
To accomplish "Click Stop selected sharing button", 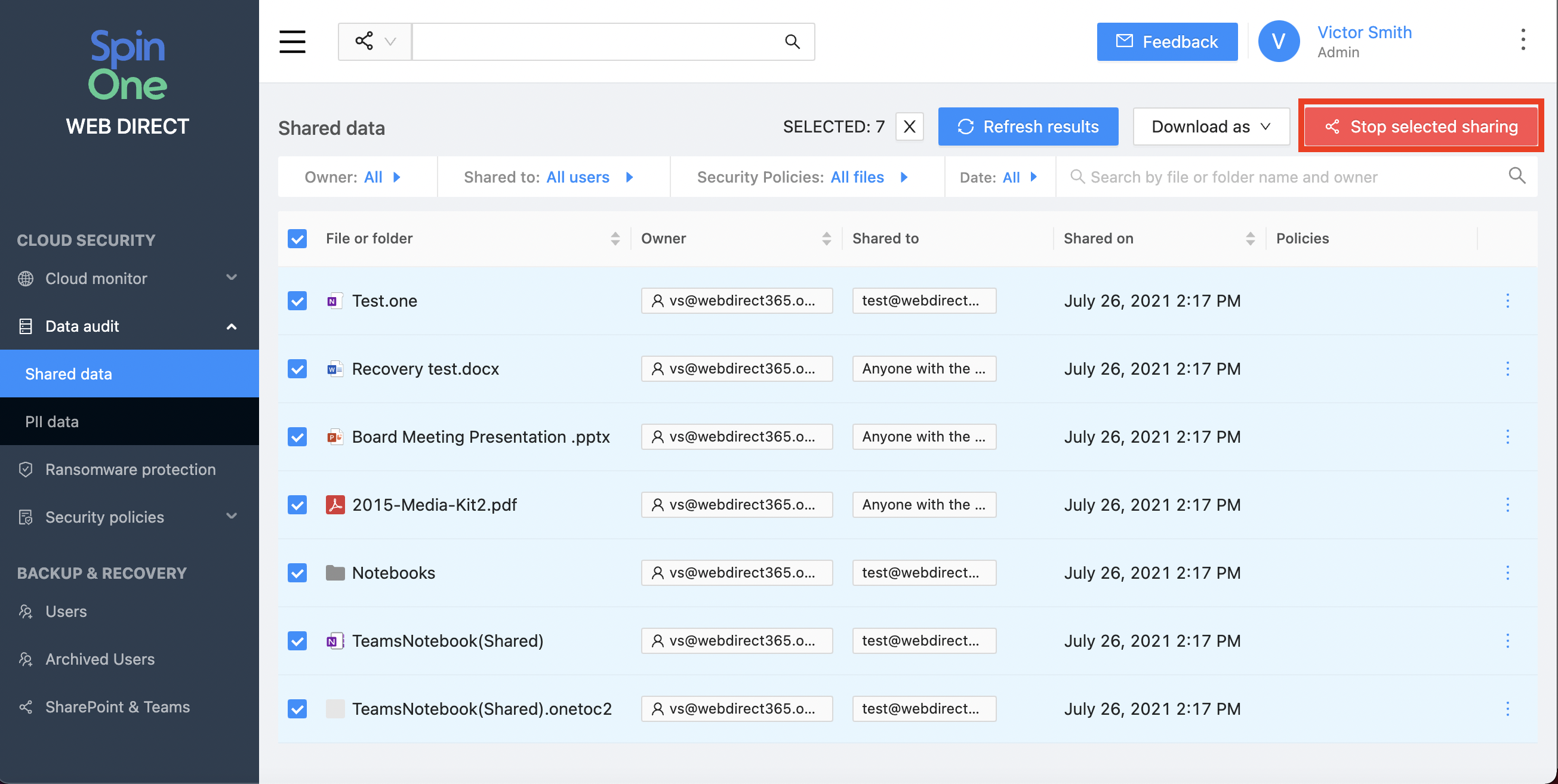I will pos(1421,127).
